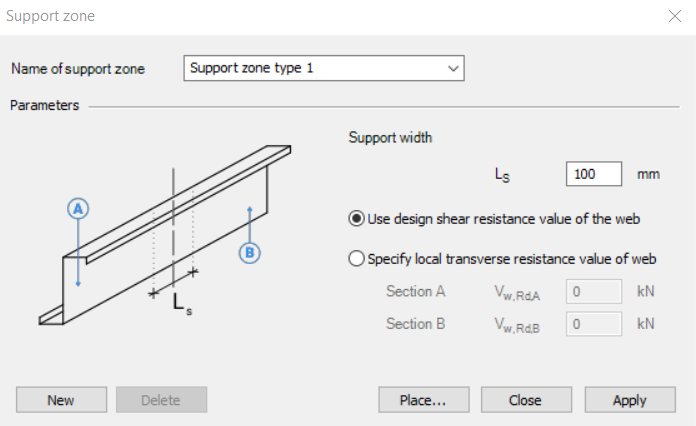Click the Ls dimension label in diagram
The width and height of the screenshot is (696, 426).
[182, 303]
